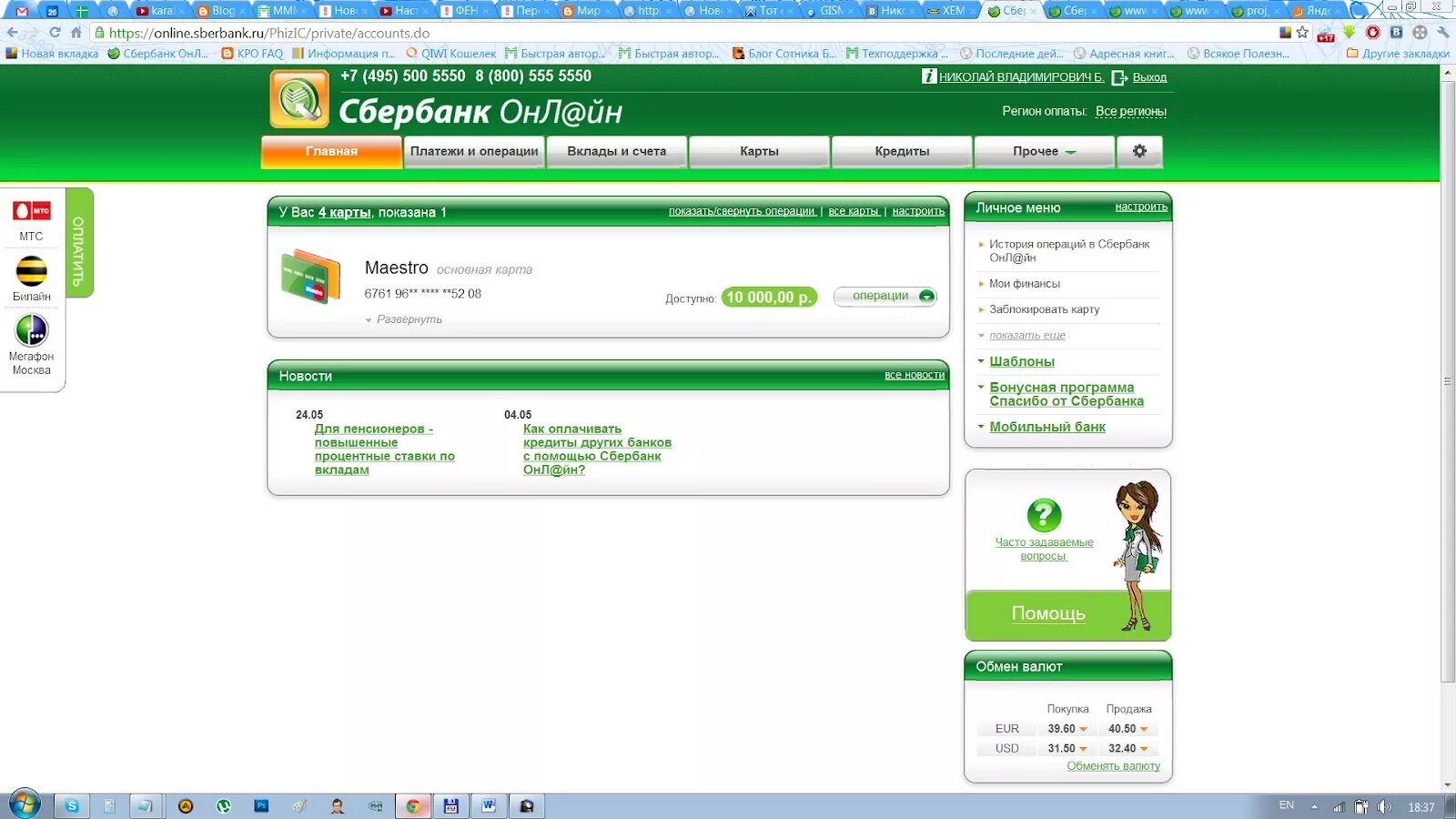1456x819 pixels.
Task: Click the ОПЛАТИТЬ side tab
Action: [78, 243]
